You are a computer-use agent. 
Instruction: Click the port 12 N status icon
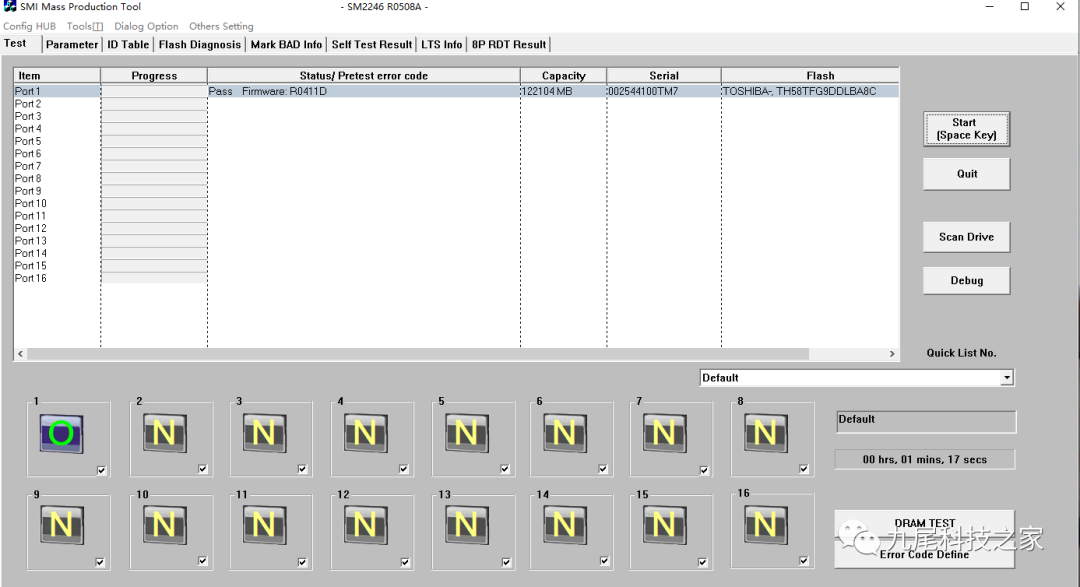365,525
